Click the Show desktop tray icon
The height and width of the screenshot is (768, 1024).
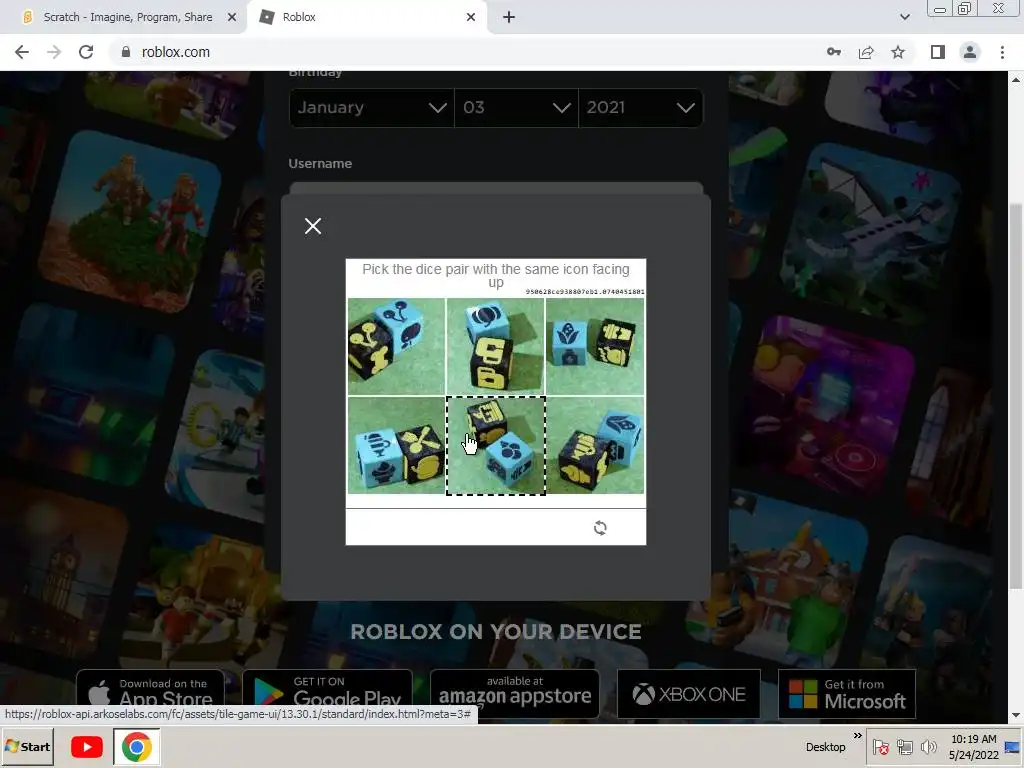(1013, 747)
